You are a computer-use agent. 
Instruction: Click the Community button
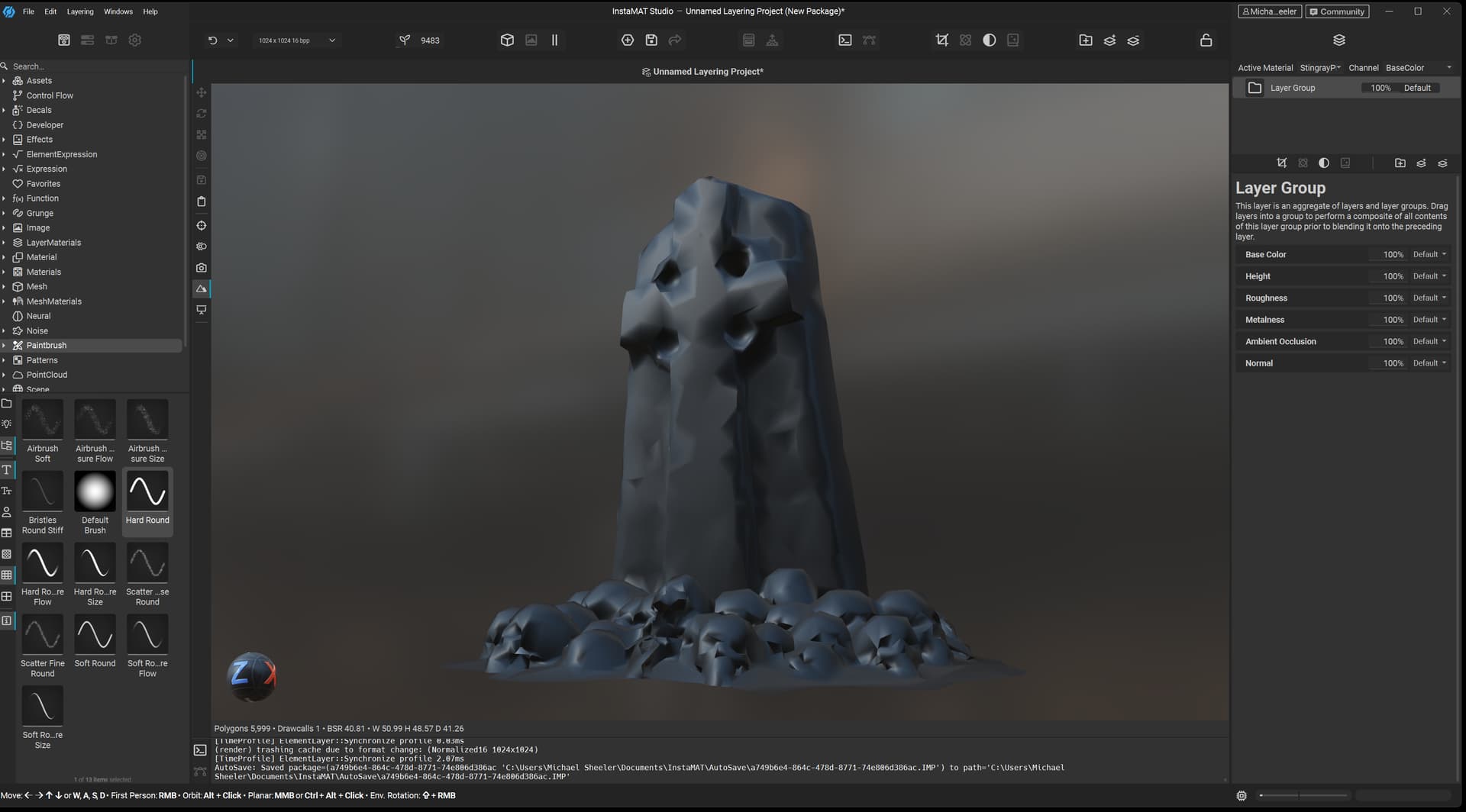click(x=1337, y=11)
